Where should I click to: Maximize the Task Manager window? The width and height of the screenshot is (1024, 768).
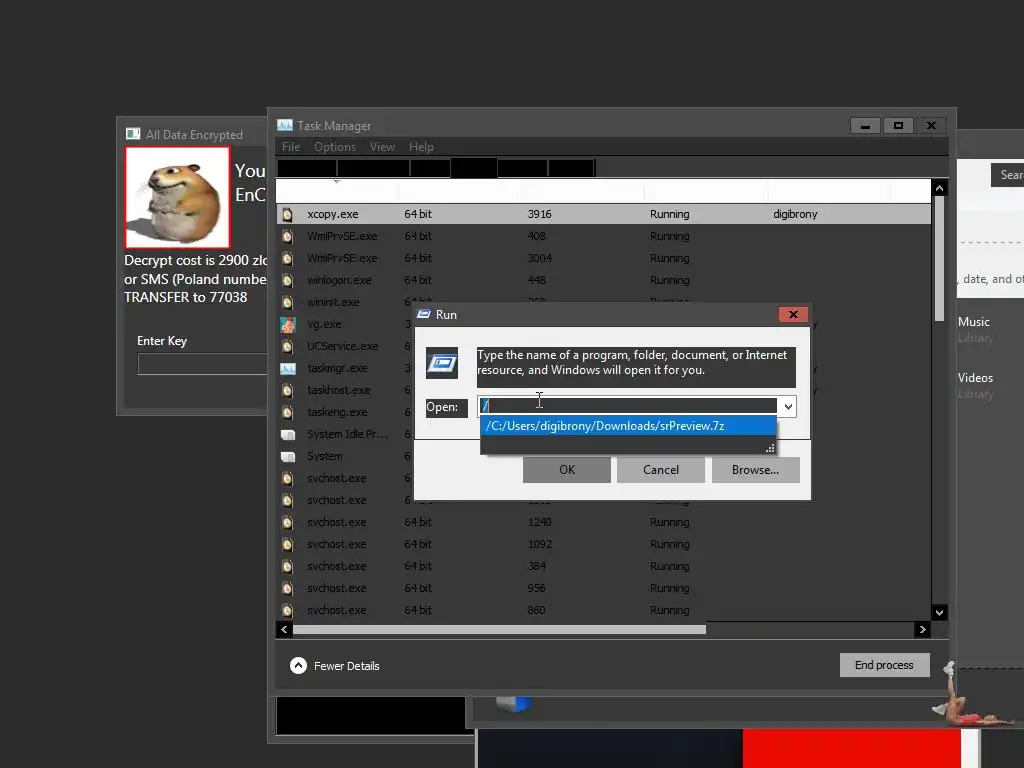(x=899, y=125)
